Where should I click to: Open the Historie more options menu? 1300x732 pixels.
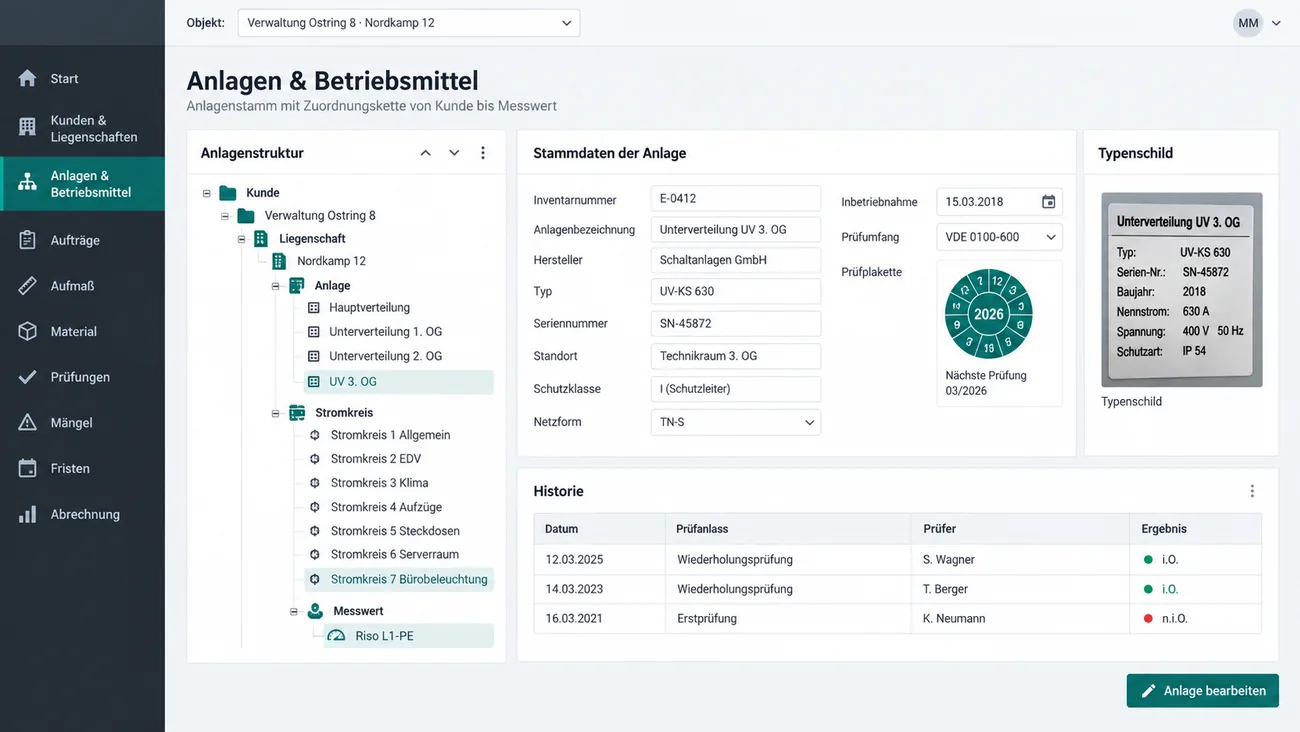pyautogui.click(x=1252, y=491)
